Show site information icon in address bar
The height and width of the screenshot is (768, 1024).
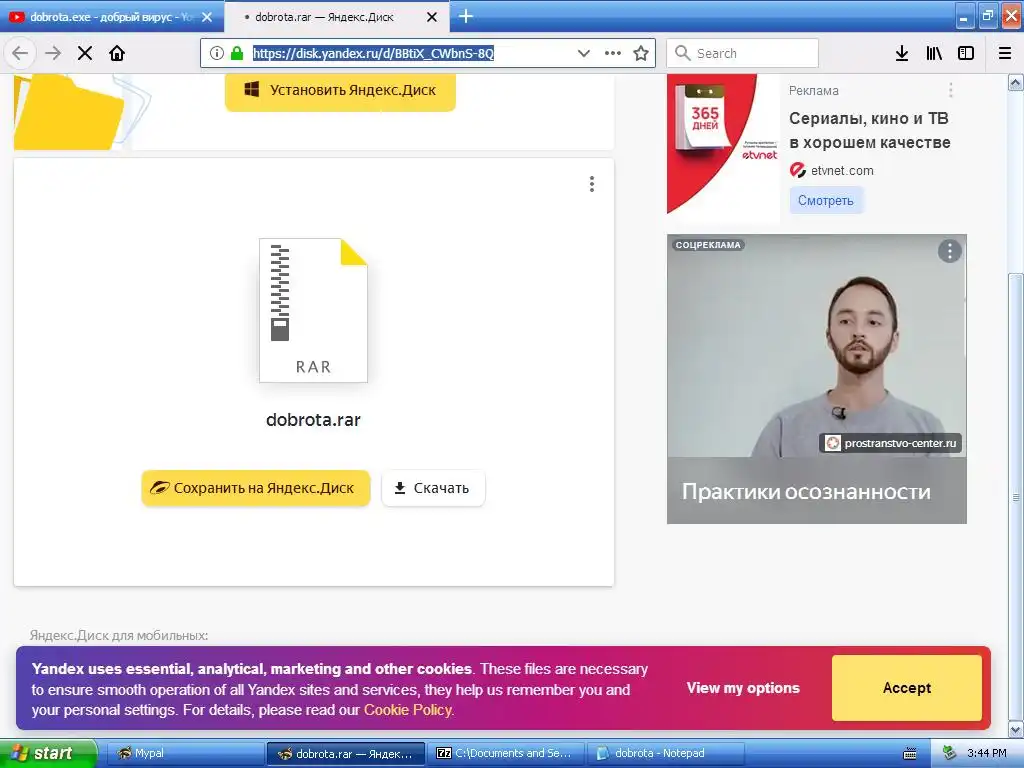(217, 53)
